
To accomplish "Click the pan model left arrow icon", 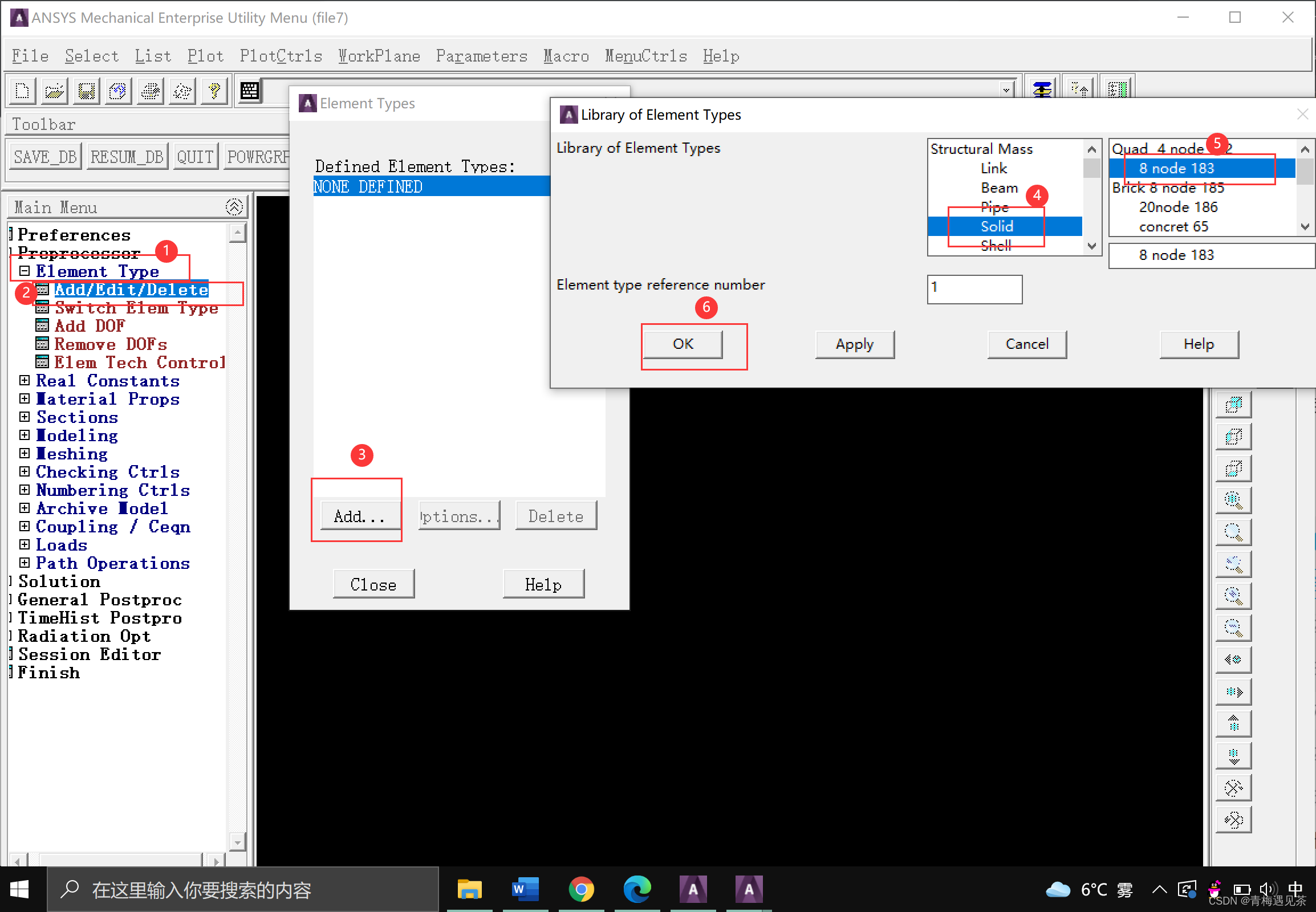I will [x=1233, y=660].
